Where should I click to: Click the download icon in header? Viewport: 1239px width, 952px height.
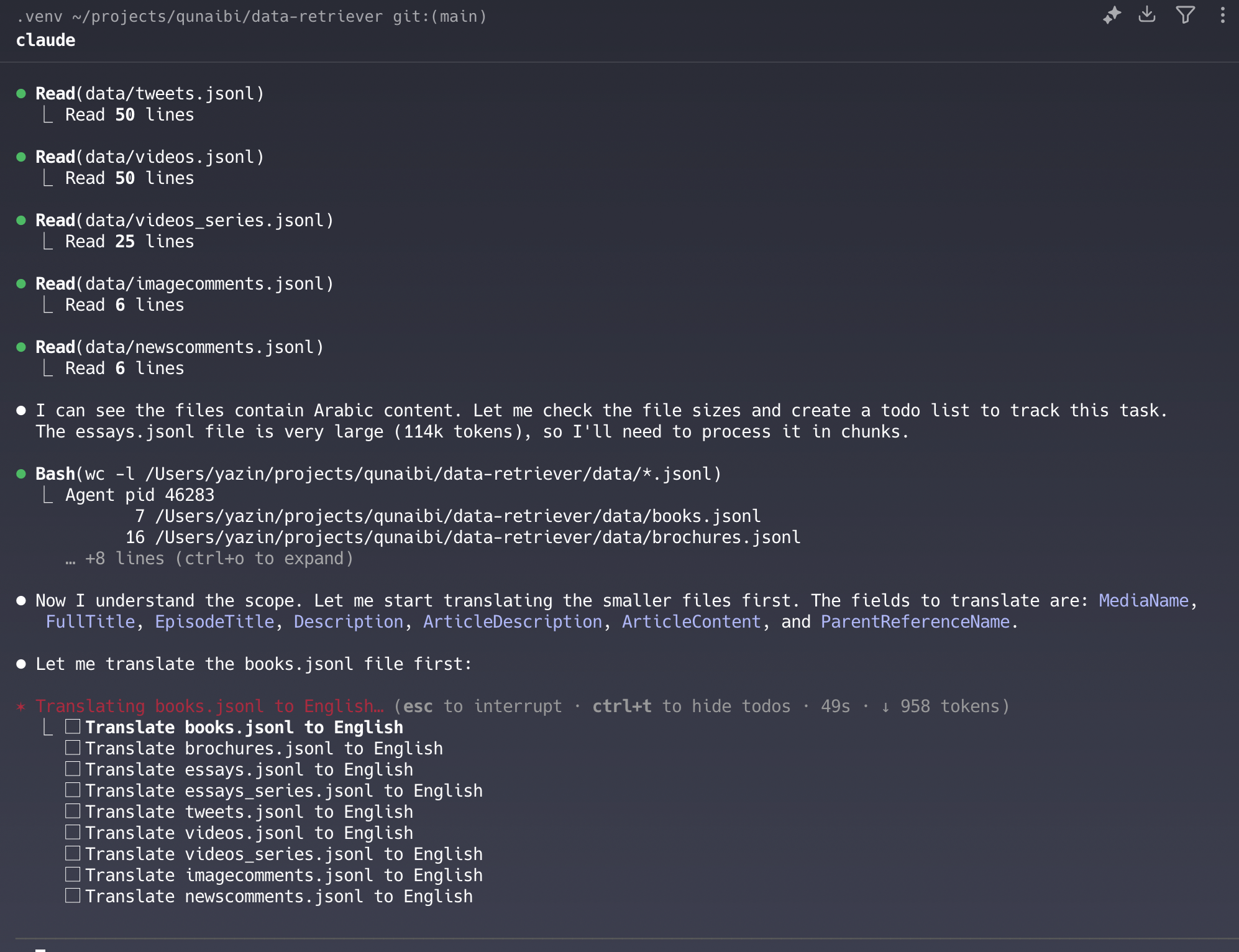coord(1147,15)
